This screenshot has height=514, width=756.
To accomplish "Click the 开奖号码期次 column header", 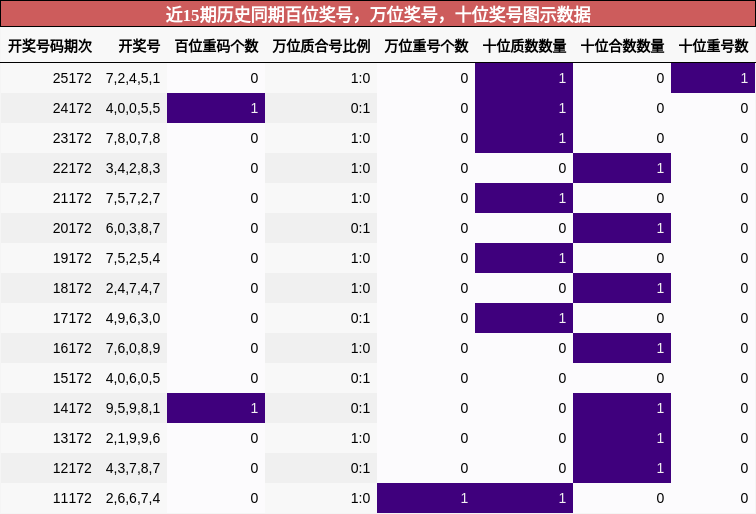I will click(50, 46).
